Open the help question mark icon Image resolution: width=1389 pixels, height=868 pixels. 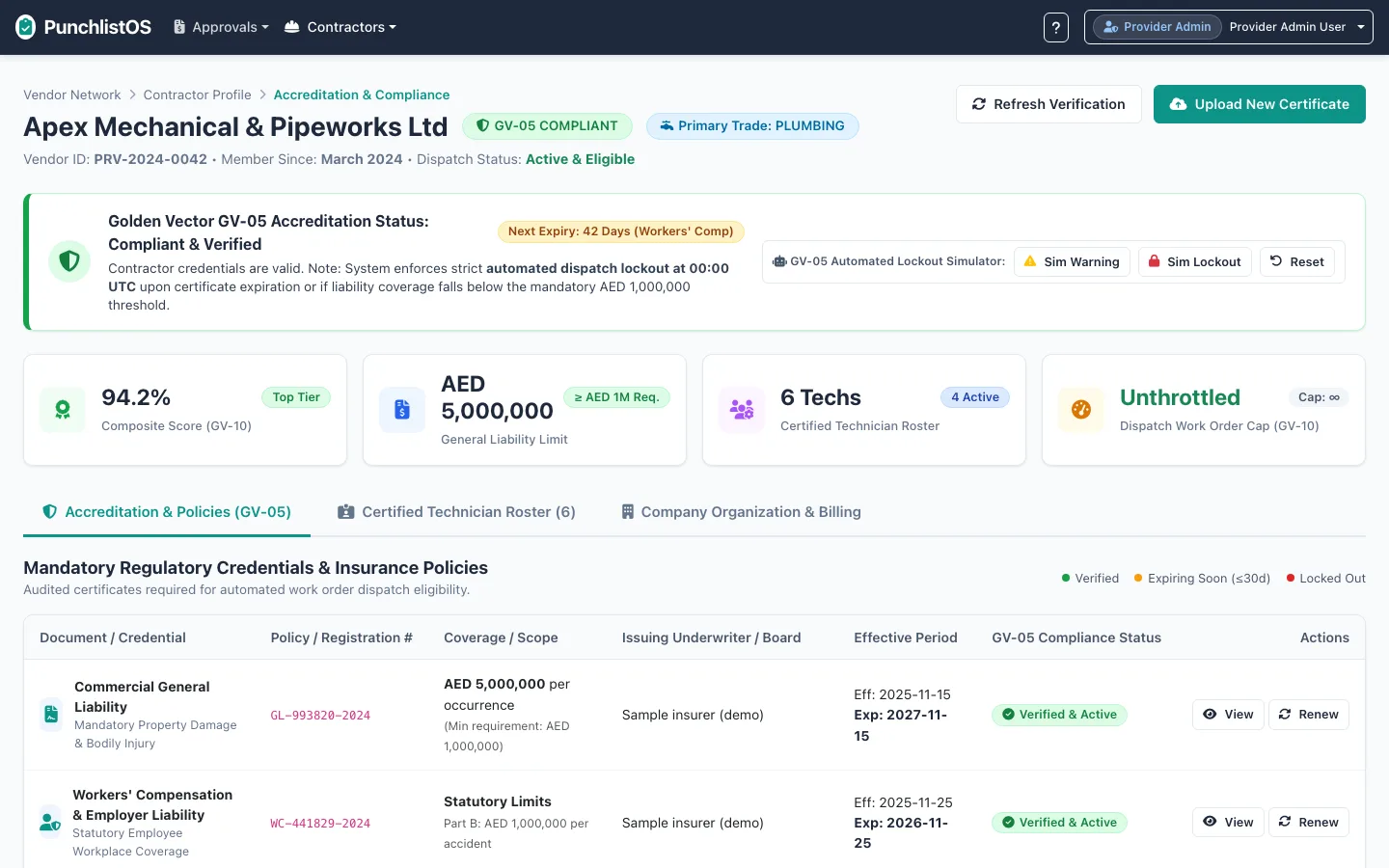1056,27
